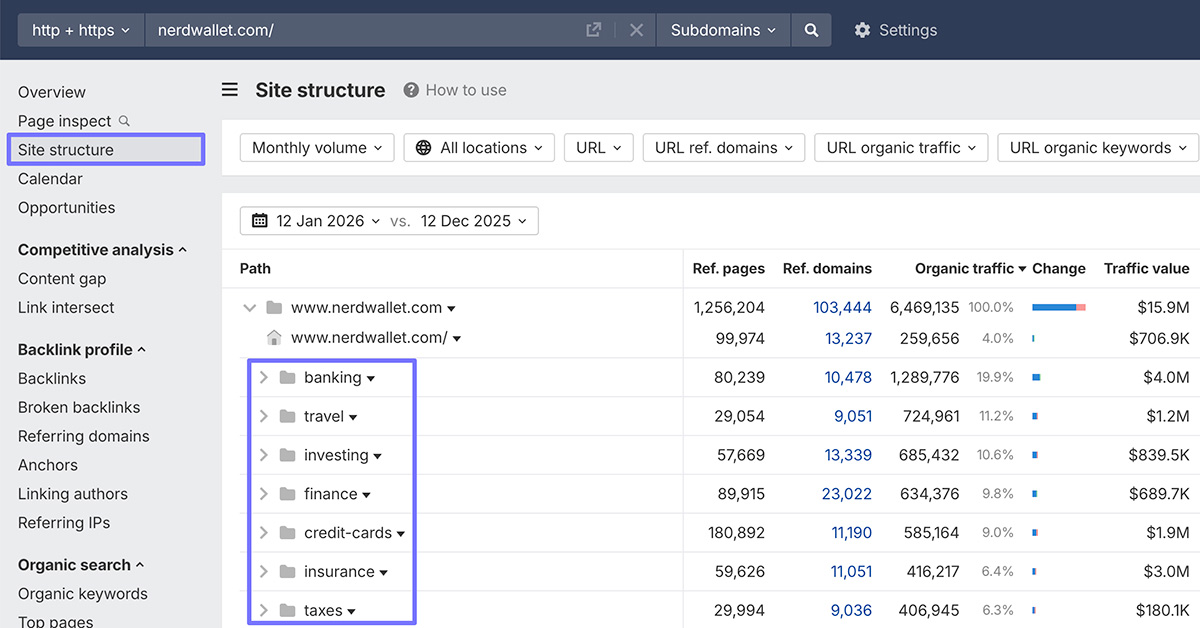Expand the banking folder row
This screenshot has height=628, width=1200.
click(264, 378)
